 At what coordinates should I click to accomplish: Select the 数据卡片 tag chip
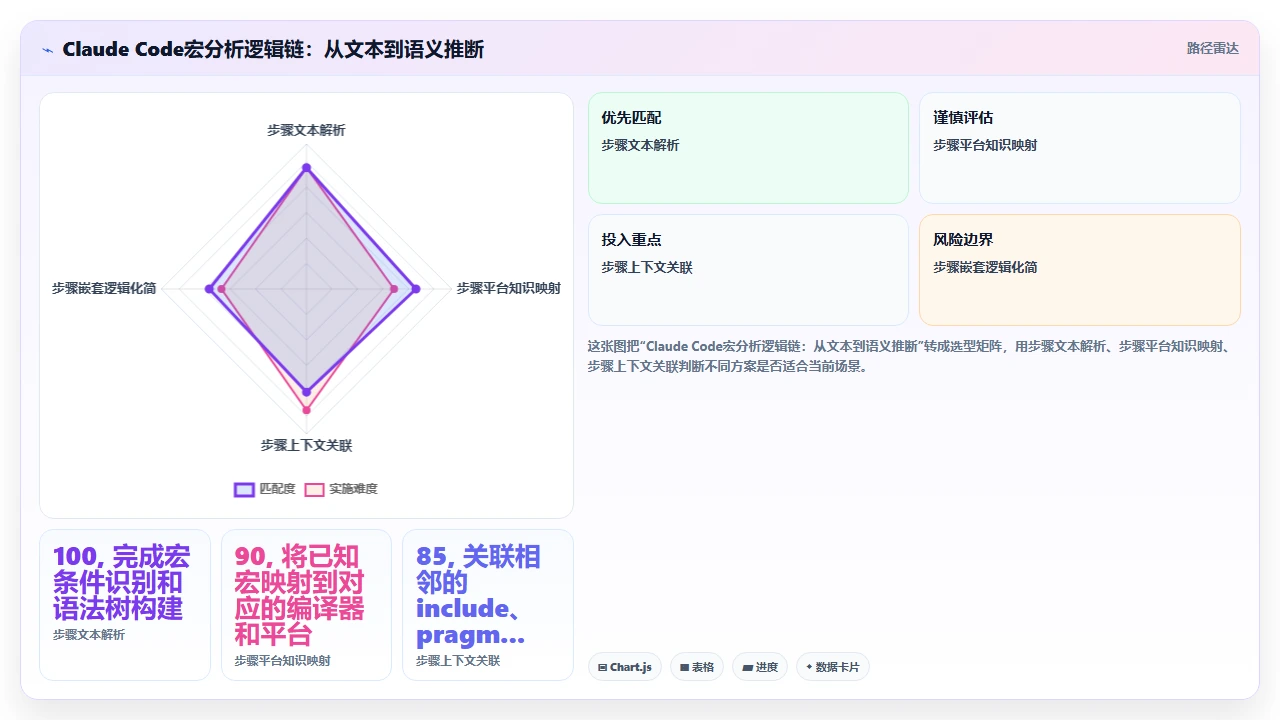point(833,667)
